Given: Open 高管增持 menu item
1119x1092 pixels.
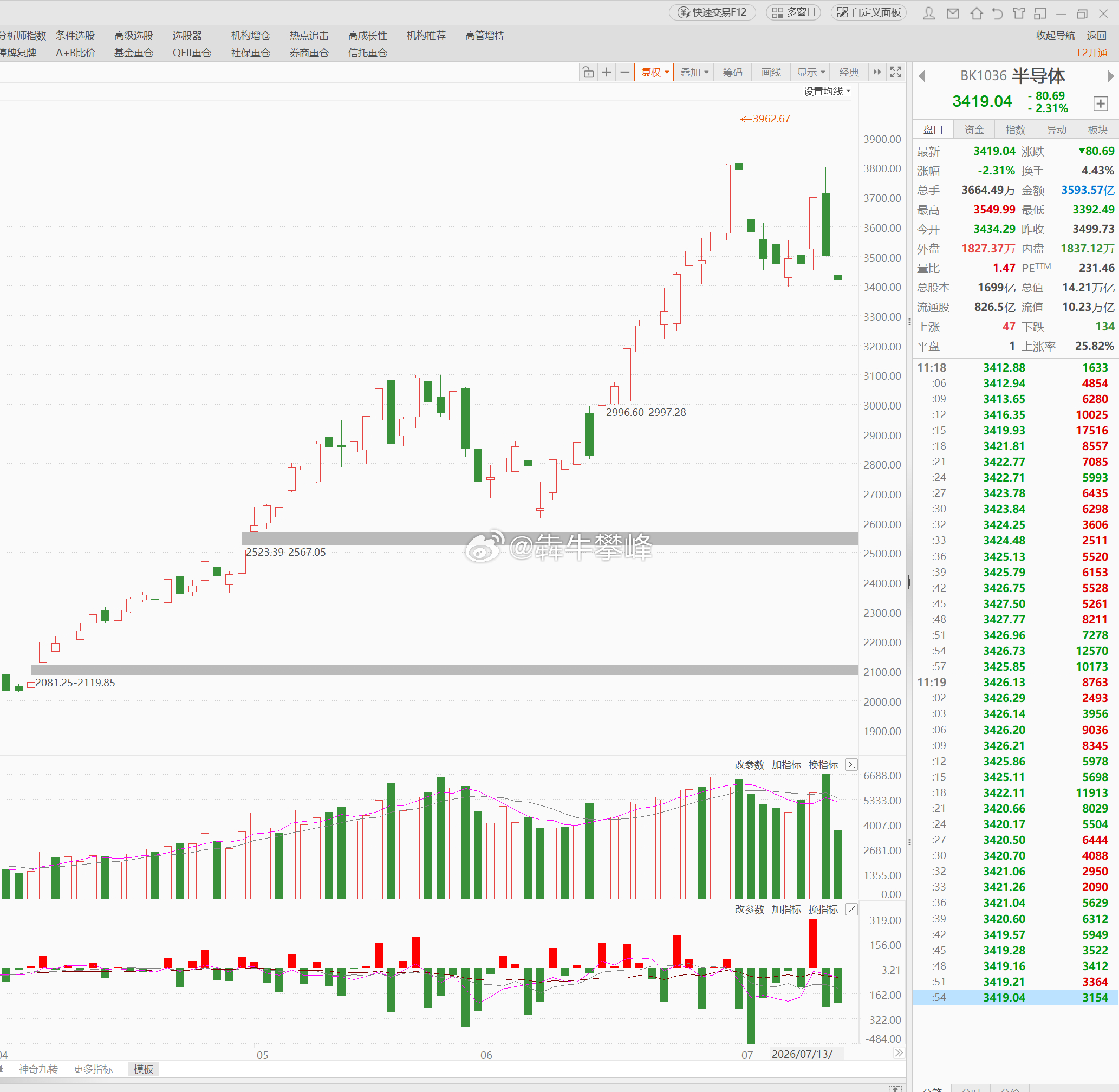Looking at the screenshot, I should (x=485, y=36).
